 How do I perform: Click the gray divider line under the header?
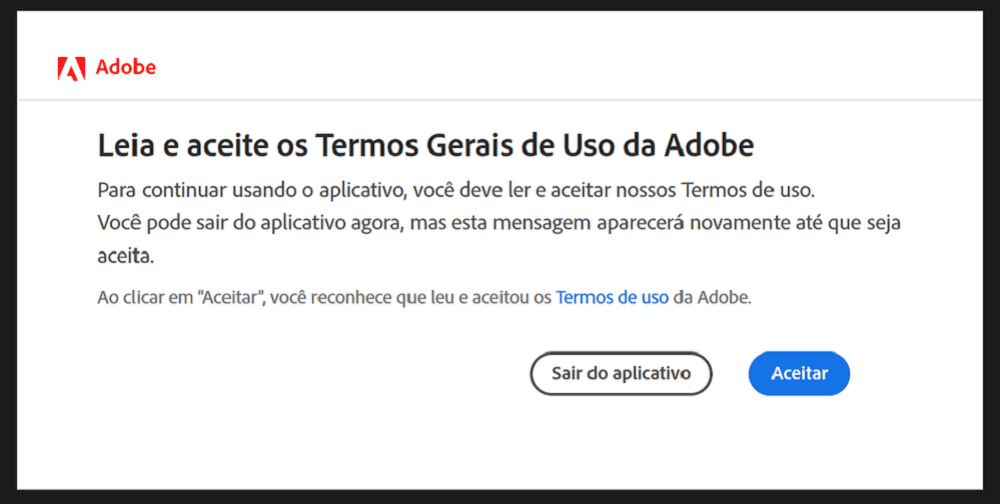click(500, 100)
